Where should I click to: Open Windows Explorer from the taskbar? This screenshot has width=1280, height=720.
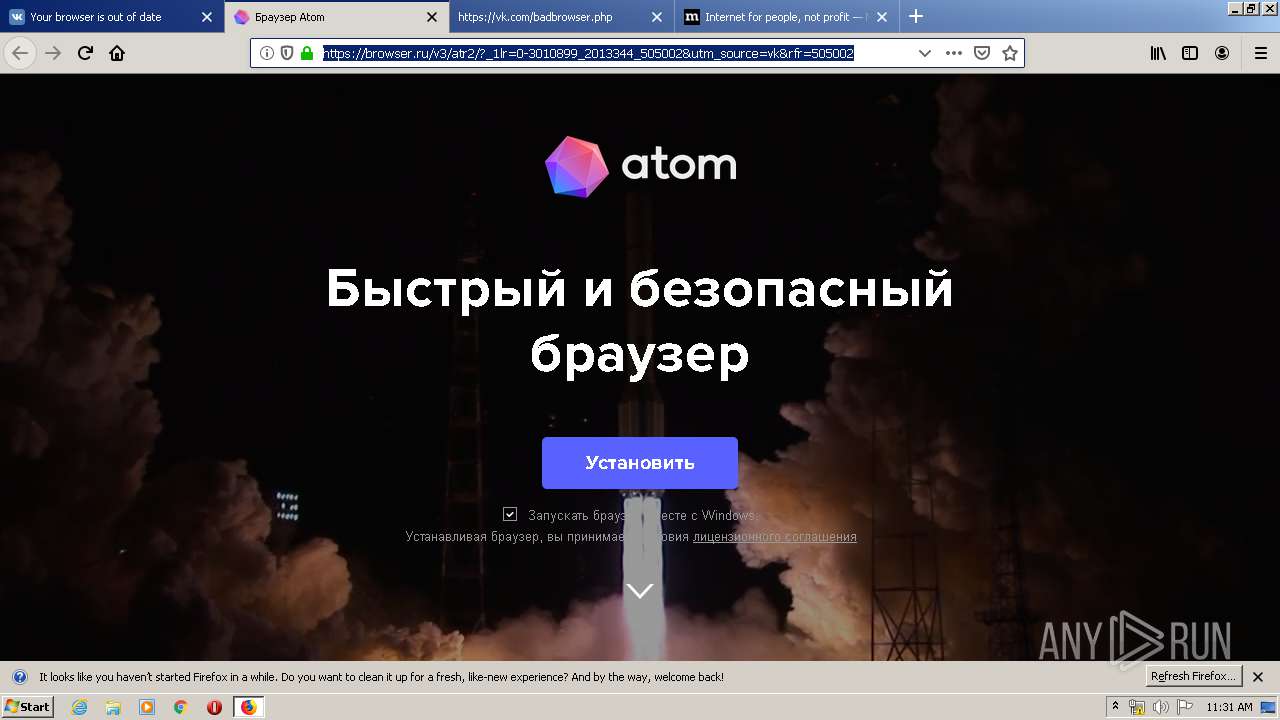tap(113, 707)
